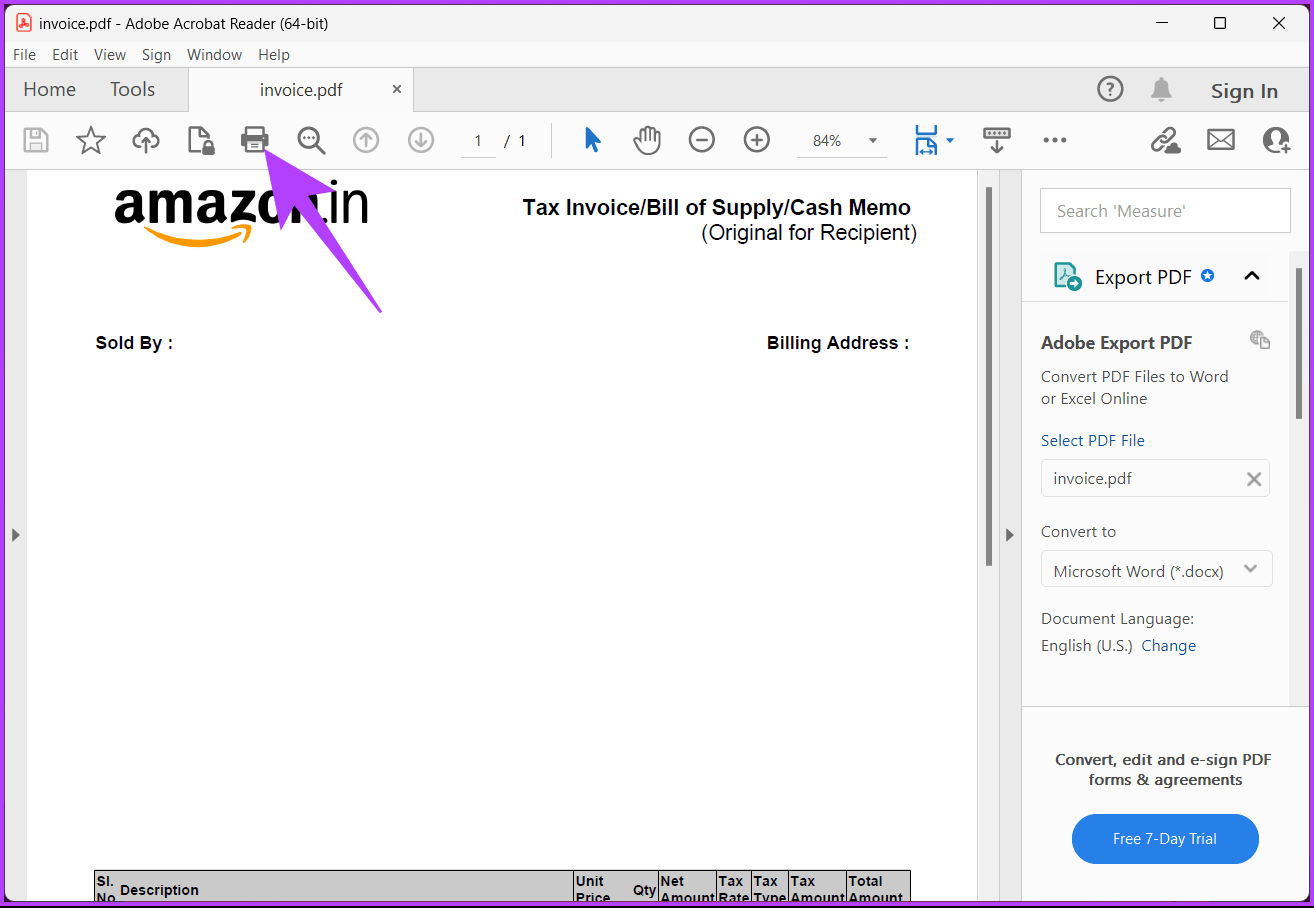Open the Find text magnifier icon
The image size is (1314, 908).
tap(311, 141)
